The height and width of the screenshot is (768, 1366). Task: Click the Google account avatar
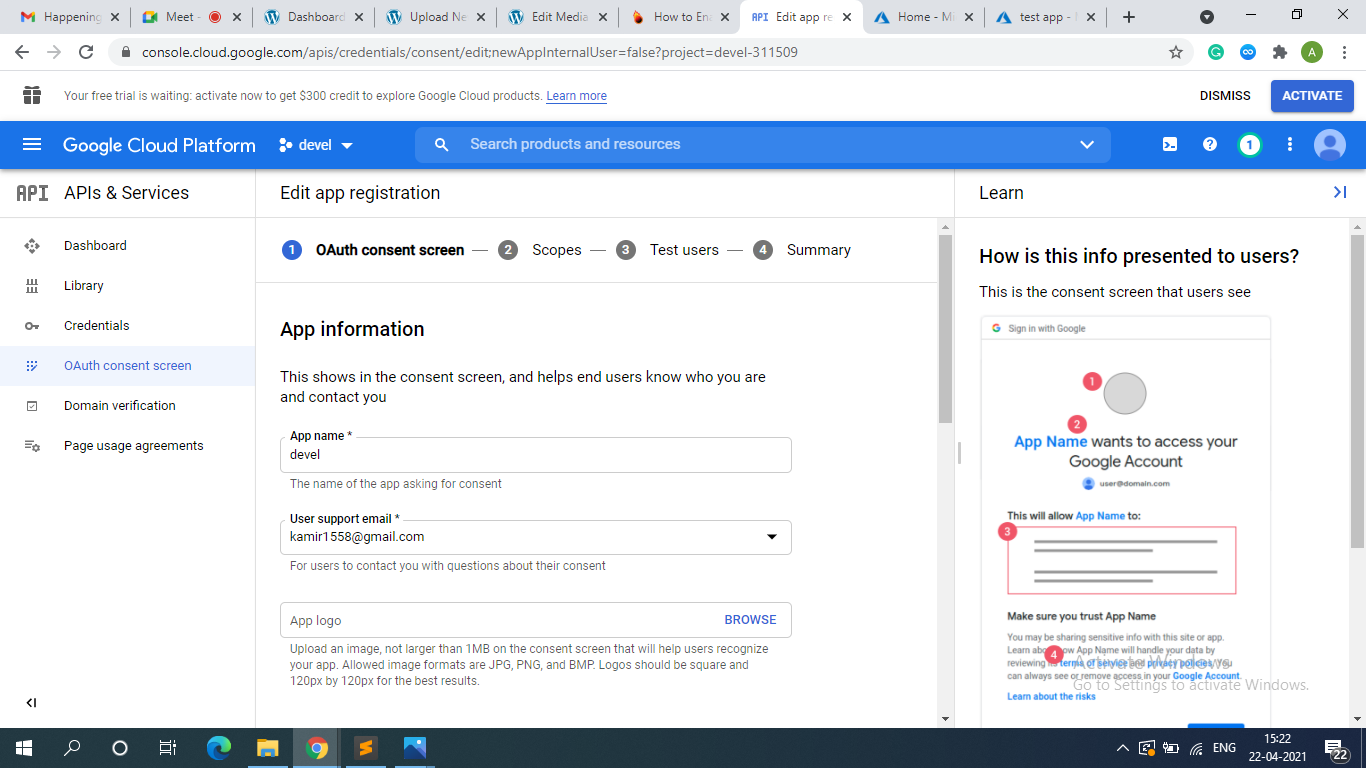pyautogui.click(x=1330, y=145)
